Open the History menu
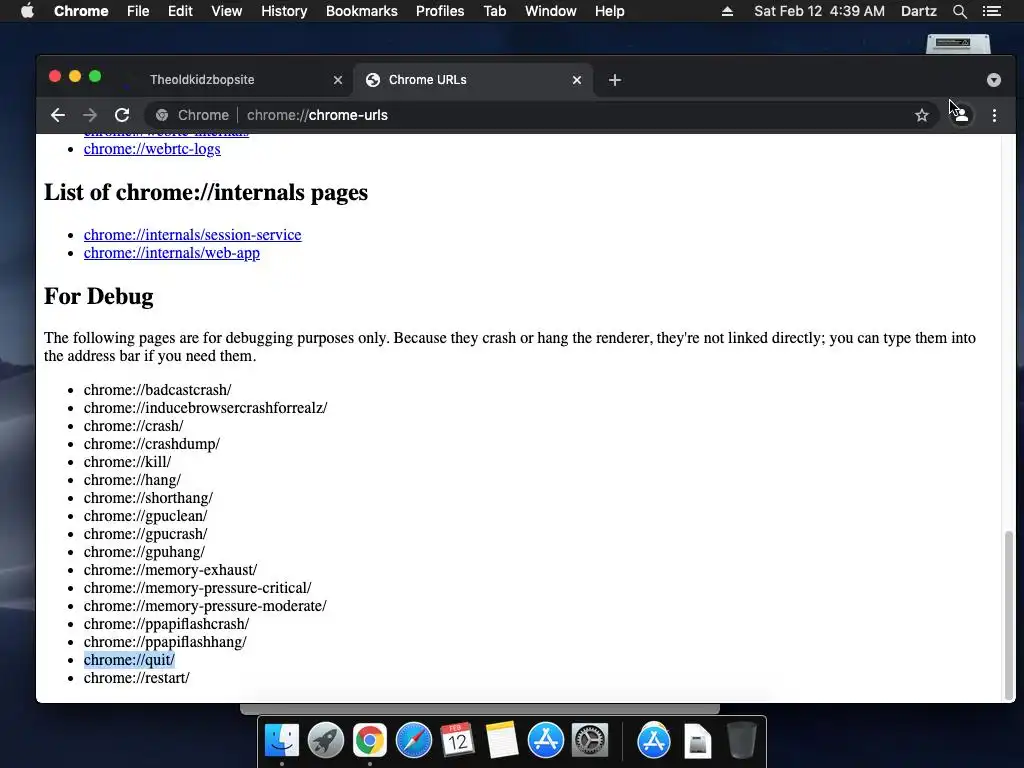1024x768 pixels. (x=284, y=11)
